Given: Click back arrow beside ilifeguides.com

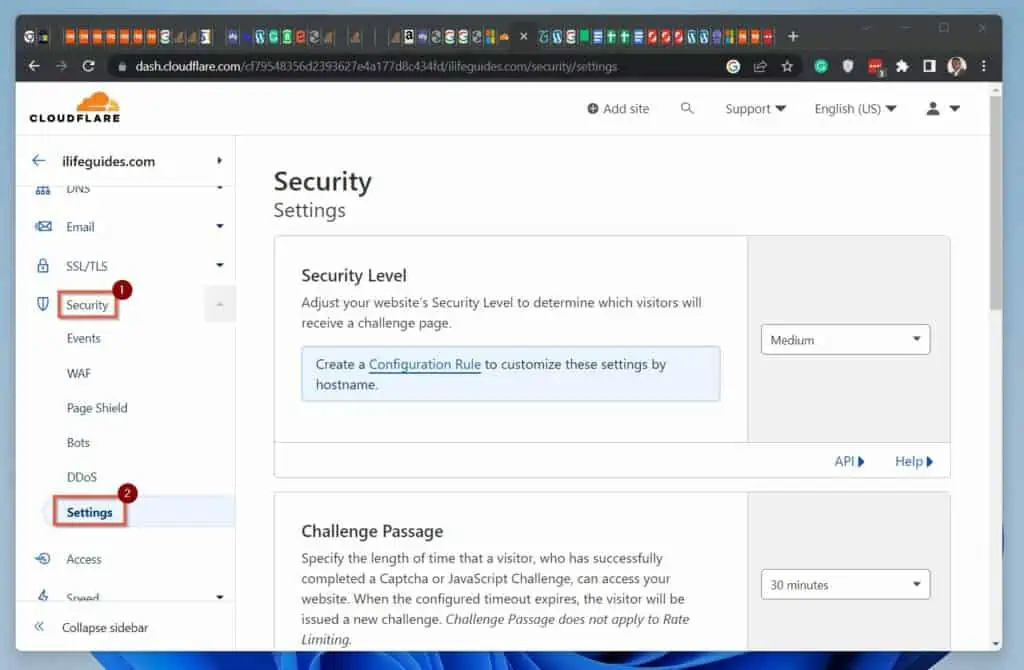Looking at the screenshot, I should click(39, 161).
